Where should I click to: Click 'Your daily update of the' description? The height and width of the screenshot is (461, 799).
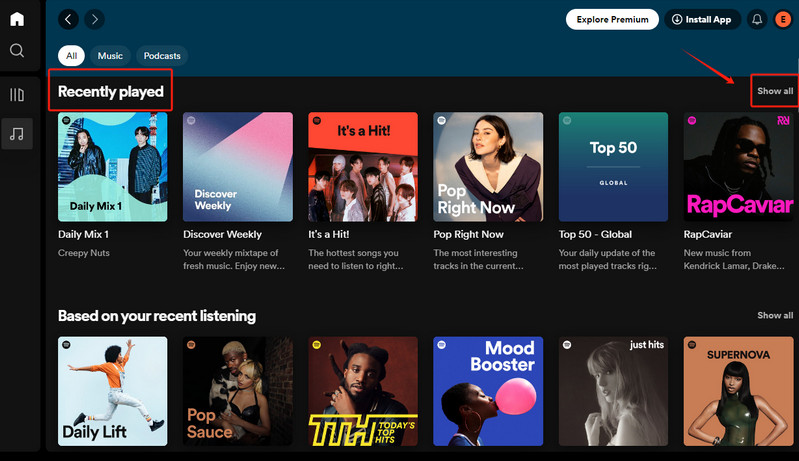[607, 253]
